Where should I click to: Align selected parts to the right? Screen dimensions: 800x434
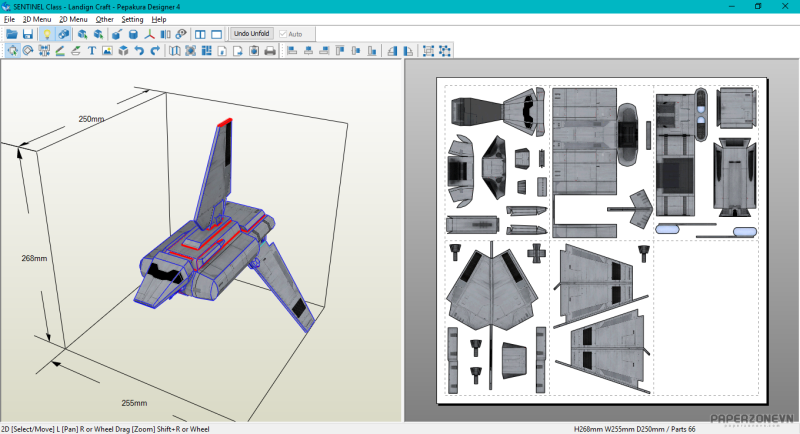click(x=324, y=50)
